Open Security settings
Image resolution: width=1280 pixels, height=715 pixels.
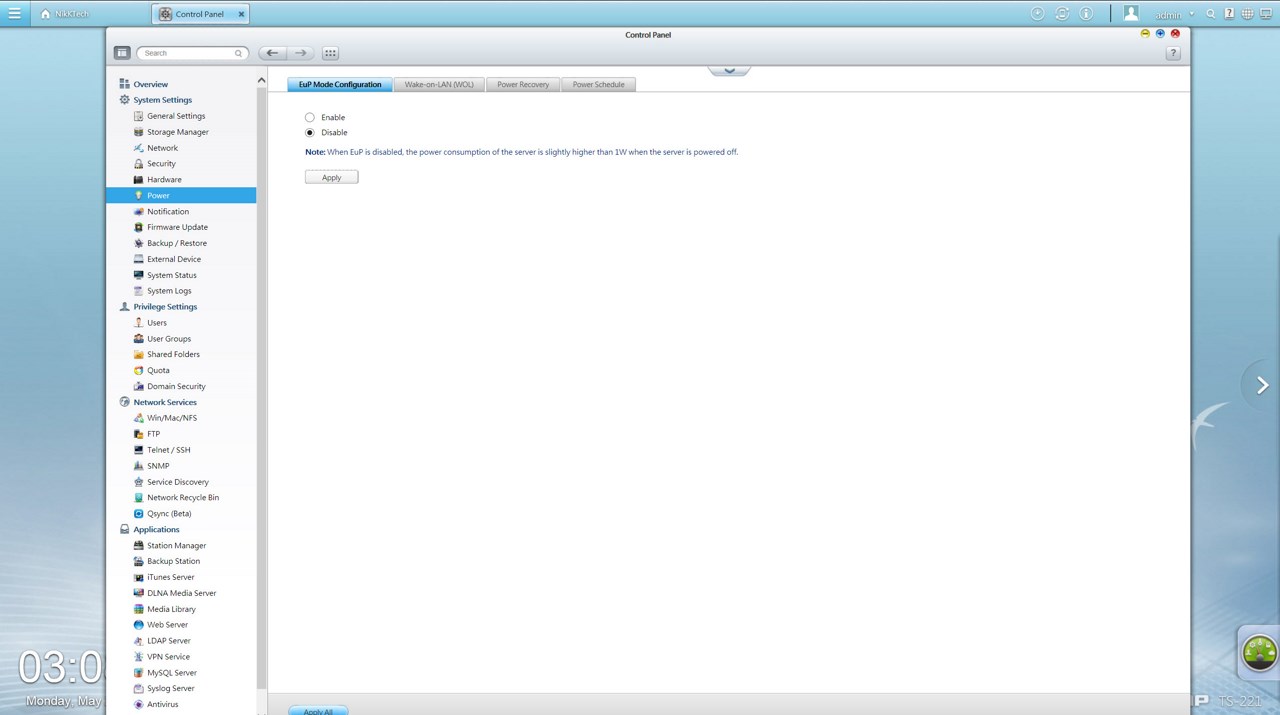161,164
